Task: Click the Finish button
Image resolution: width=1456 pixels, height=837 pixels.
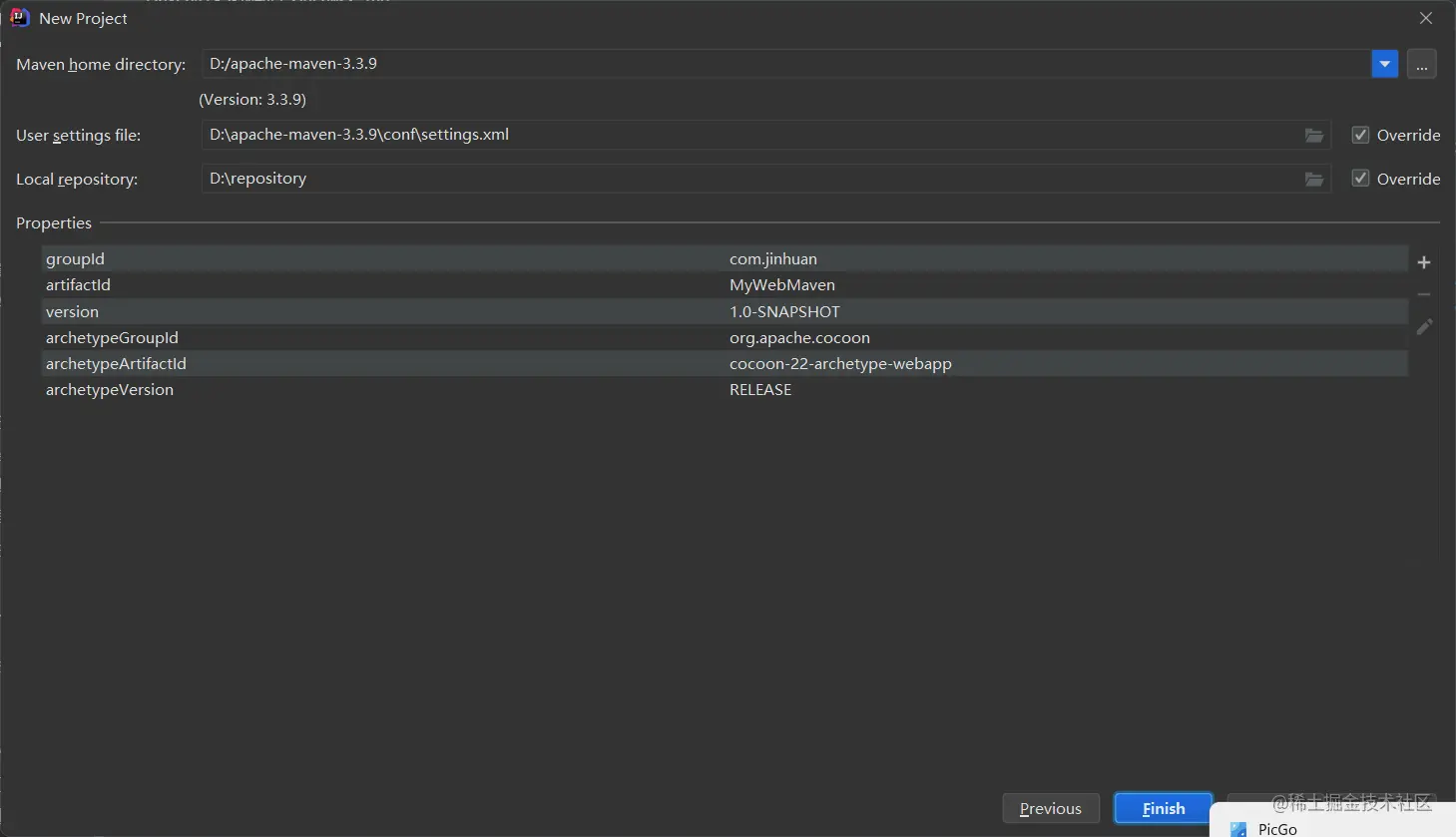Action: [x=1164, y=808]
